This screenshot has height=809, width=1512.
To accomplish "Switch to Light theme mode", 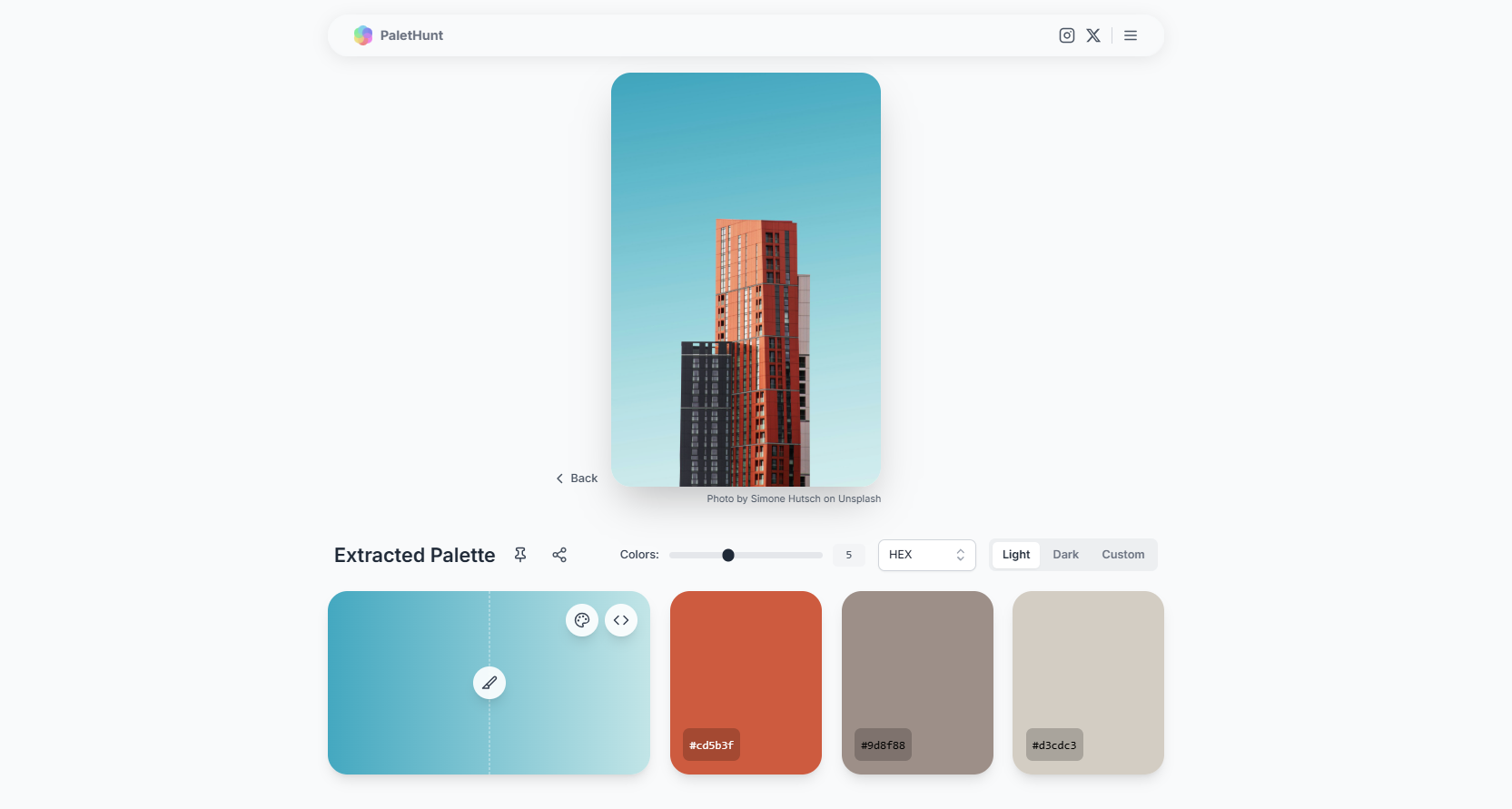I will (1016, 555).
